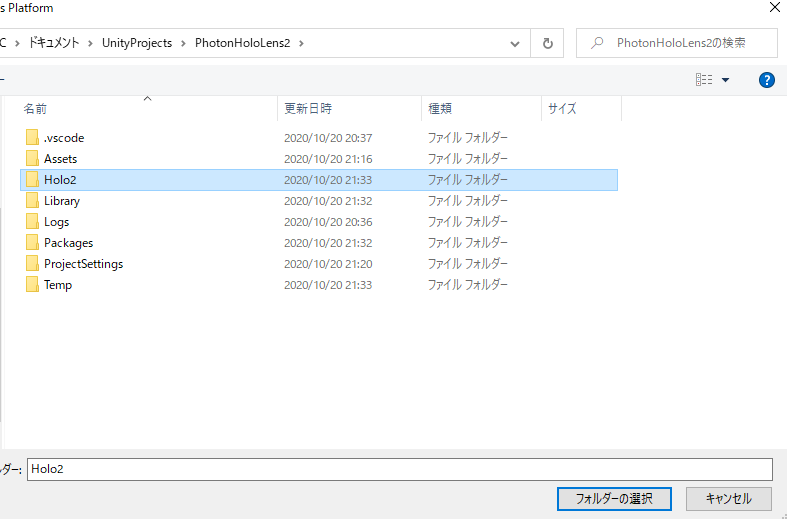Sort by 名前 column header
The height and width of the screenshot is (519, 787).
click(35, 109)
